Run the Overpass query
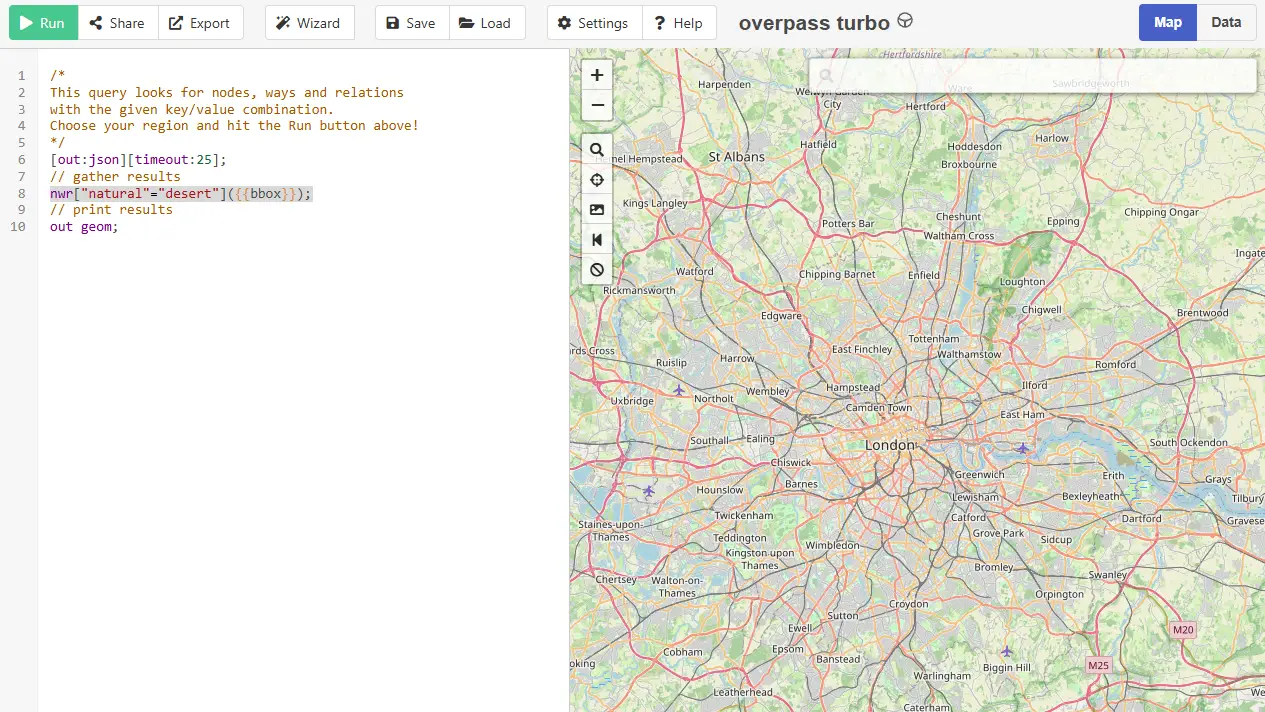The image size is (1265, 712). click(x=43, y=23)
